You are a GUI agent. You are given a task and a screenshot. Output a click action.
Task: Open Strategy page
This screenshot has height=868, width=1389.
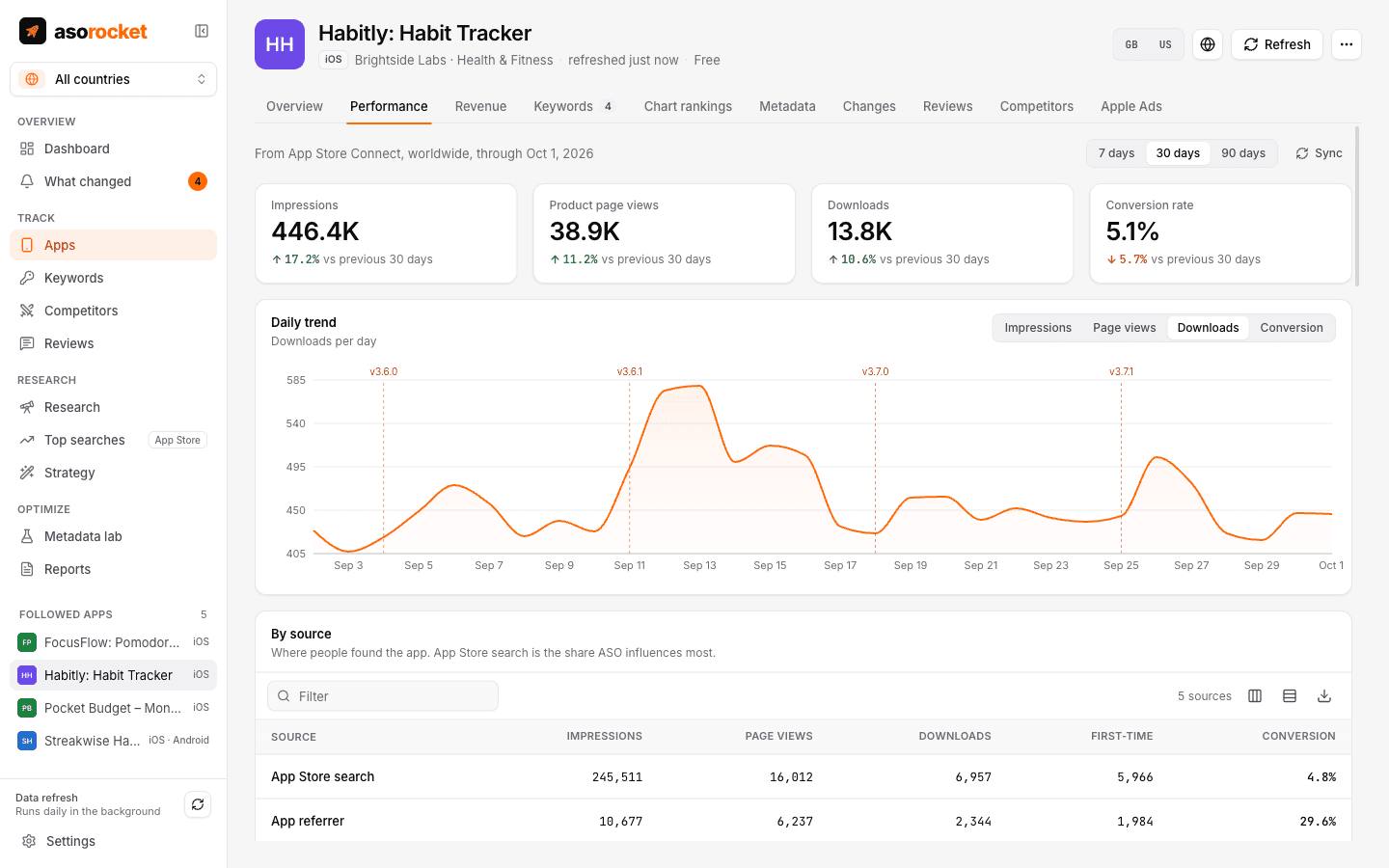pos(113,473)
